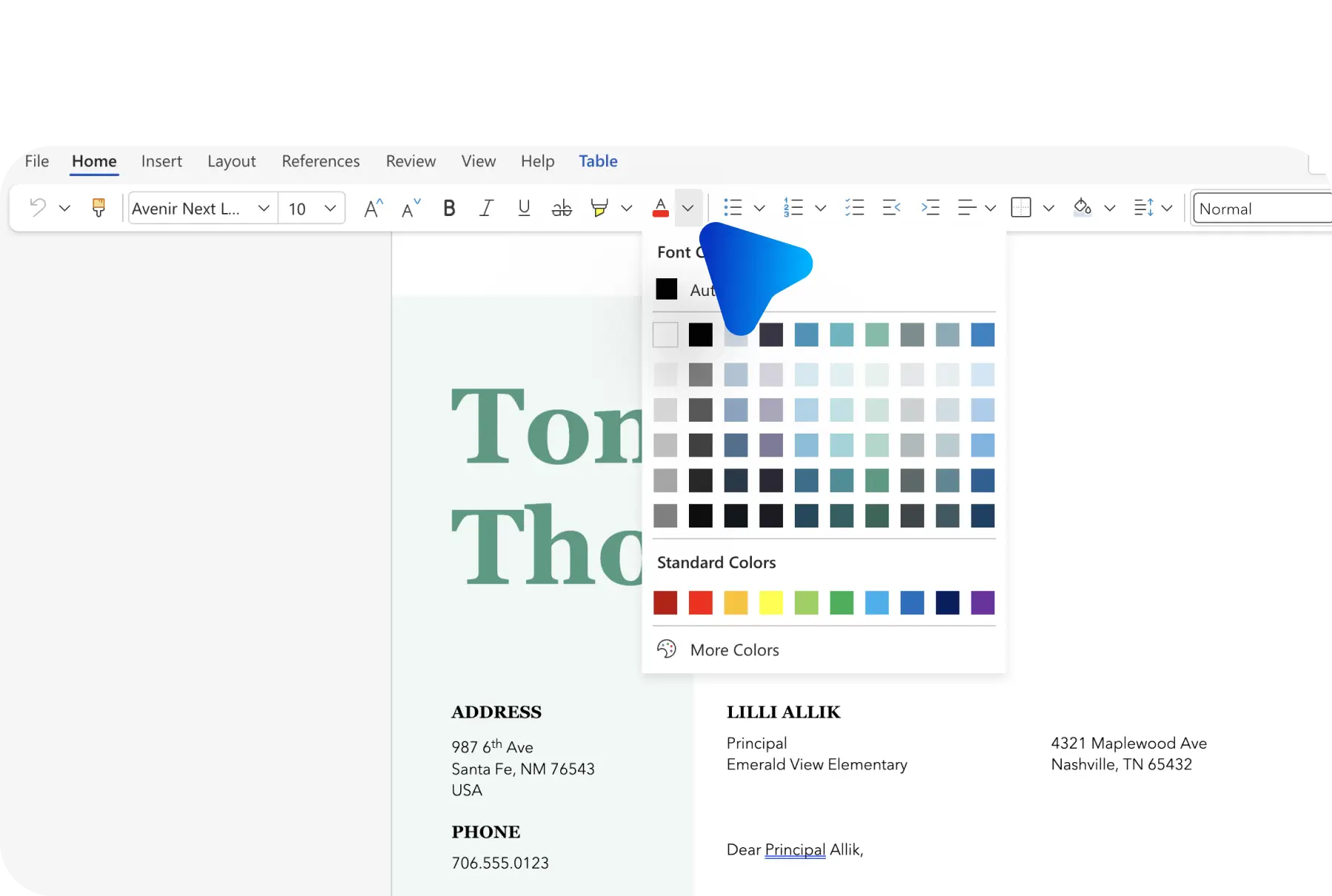Expand the Bullets dropdown arrow
The height and width of the screenshot is (896, 1332).
(x=759, y=209)
